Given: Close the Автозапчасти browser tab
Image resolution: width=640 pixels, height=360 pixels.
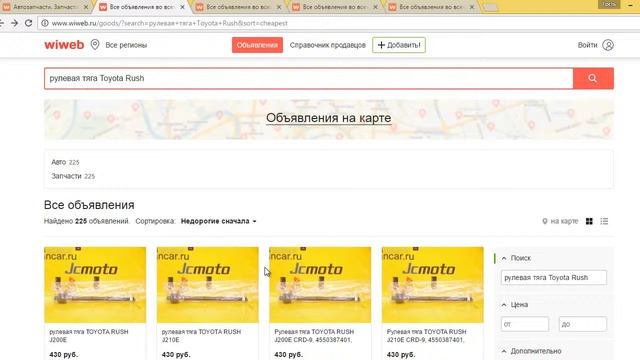Looking at the screenshot, I should (x=86, y=7).
